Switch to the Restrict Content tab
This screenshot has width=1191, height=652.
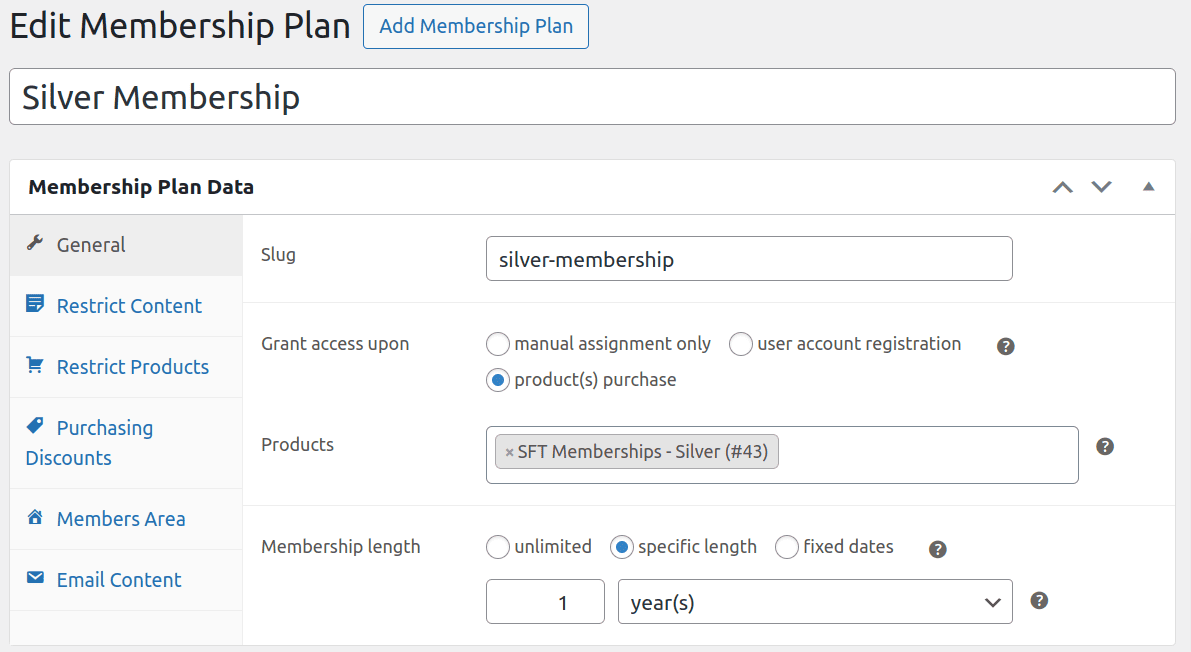pyautogui.click(x=128, y=305)
